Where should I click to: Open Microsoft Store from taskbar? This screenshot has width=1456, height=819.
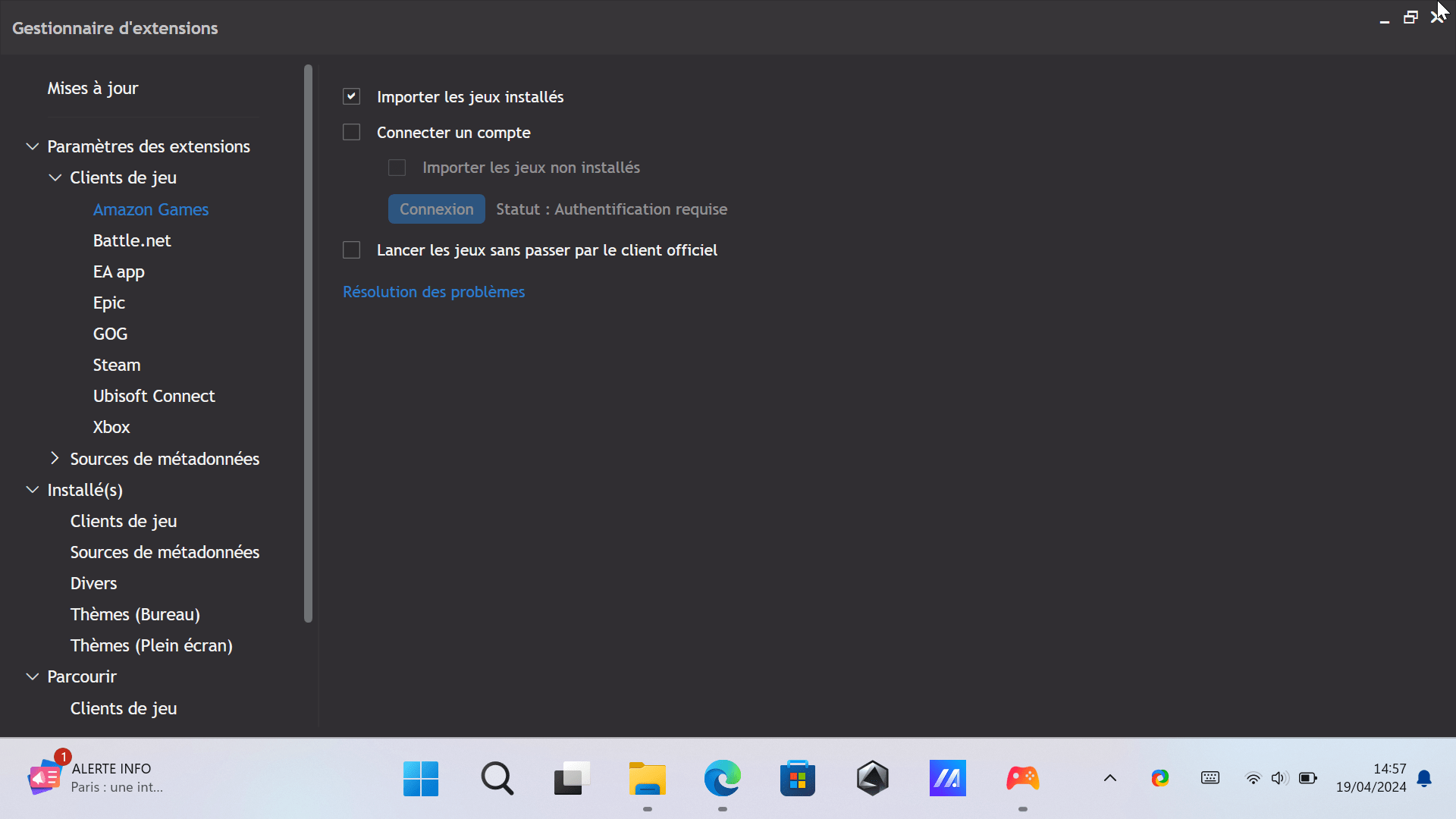[x=797, y=779]
